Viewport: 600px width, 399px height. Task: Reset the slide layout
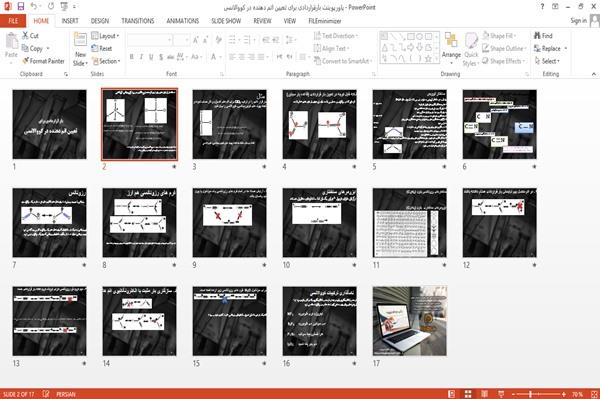pyautogui.click(x=102, y=48)
